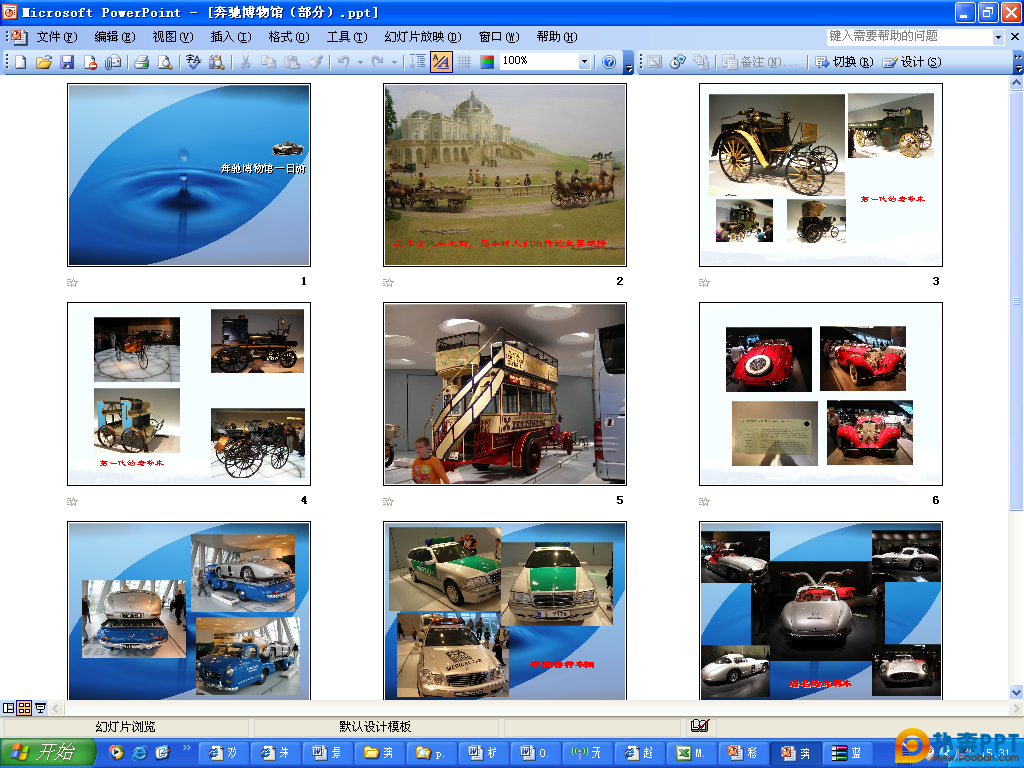The width and height of the screenshot is (1024, 768).
Task: Select slide 2 thumbnail with palace painting
Action: pos(505,175)
